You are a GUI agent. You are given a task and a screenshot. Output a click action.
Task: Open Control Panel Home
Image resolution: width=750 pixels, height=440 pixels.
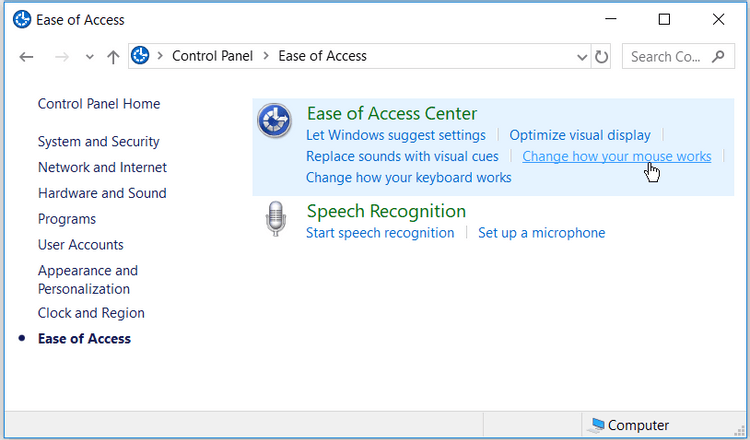click(x=99, y=104)
